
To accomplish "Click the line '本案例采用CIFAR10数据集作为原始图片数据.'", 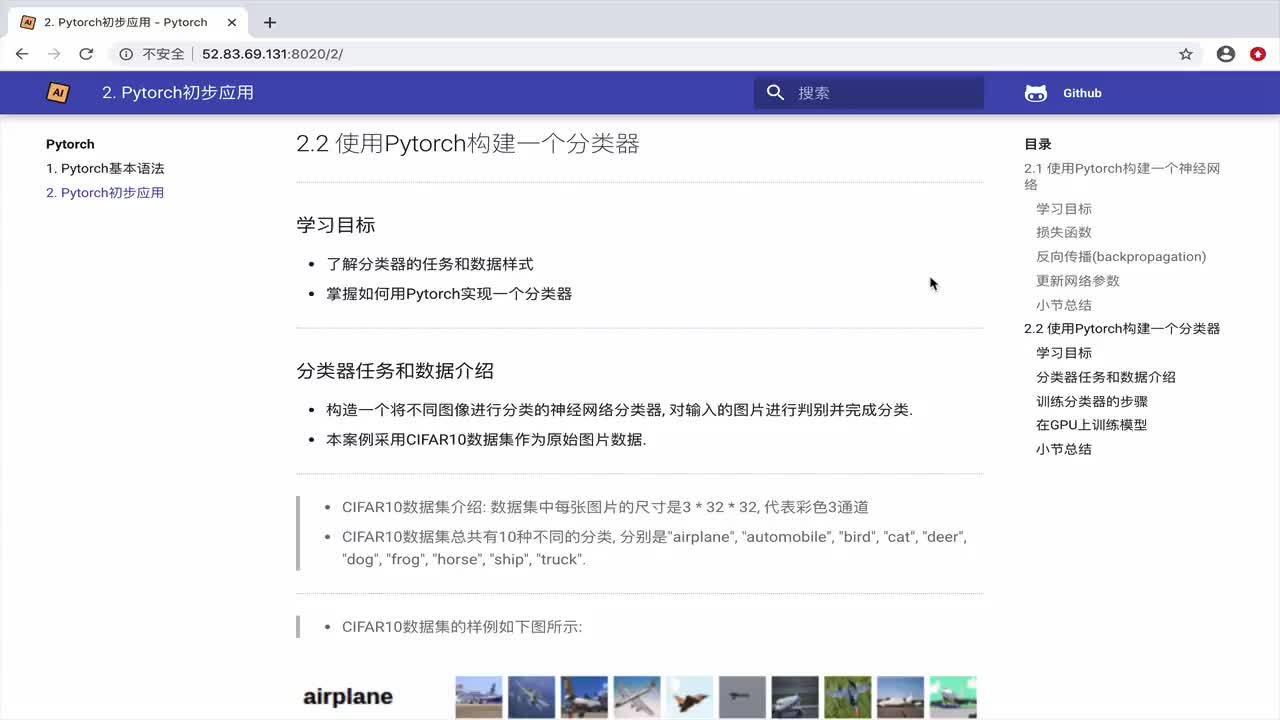I will pos(486,439).
